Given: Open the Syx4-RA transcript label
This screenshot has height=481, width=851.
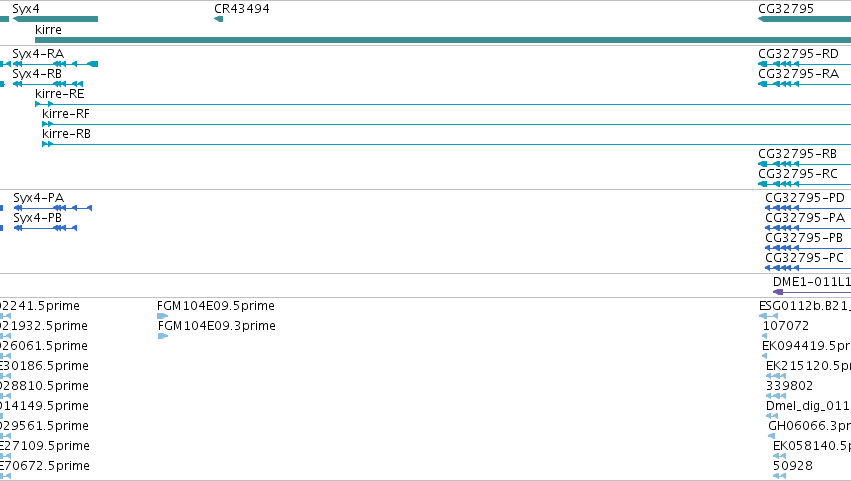Looking at the screenshot, I should click(x=38, y=54).
